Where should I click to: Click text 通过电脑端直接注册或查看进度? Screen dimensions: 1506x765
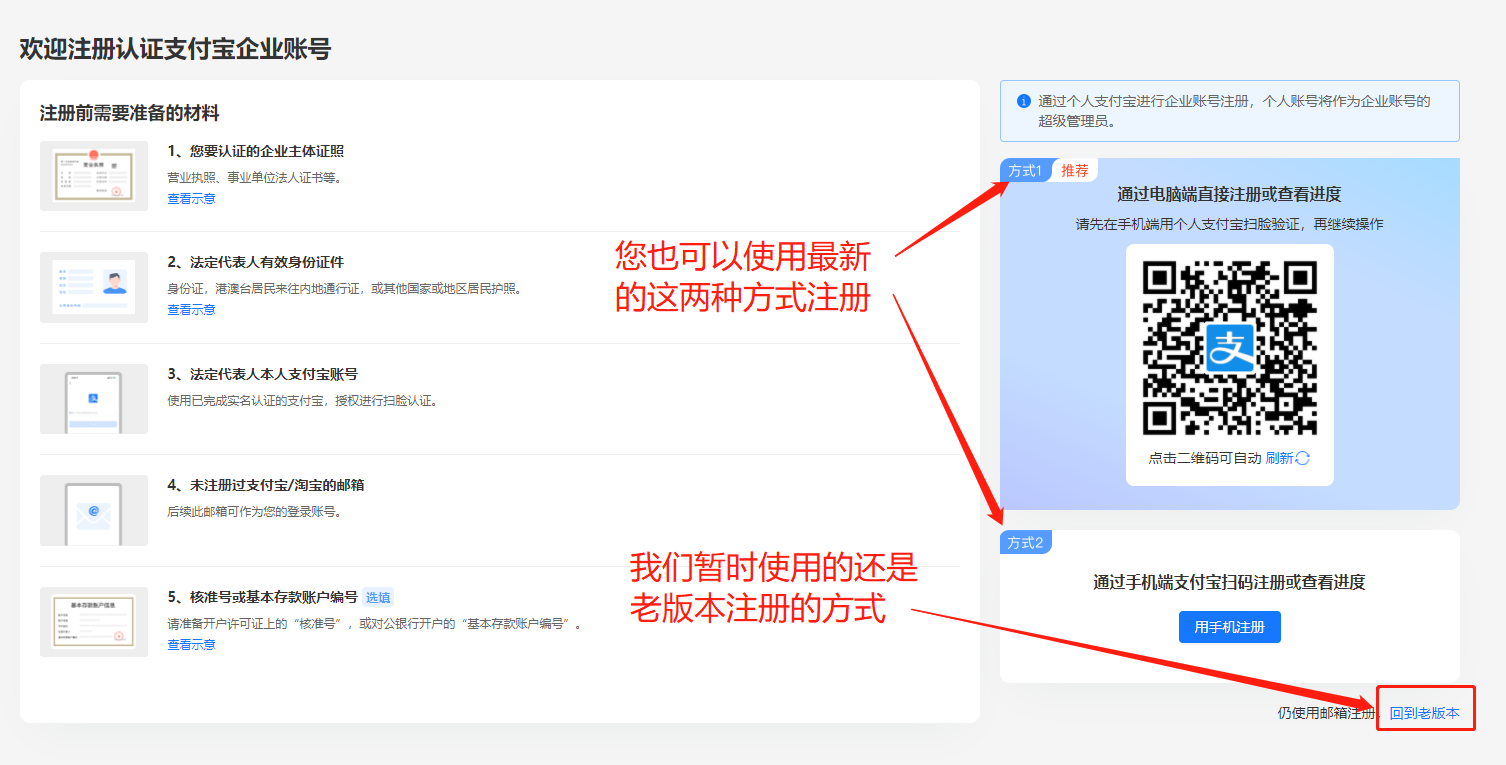coord(1229,195)
